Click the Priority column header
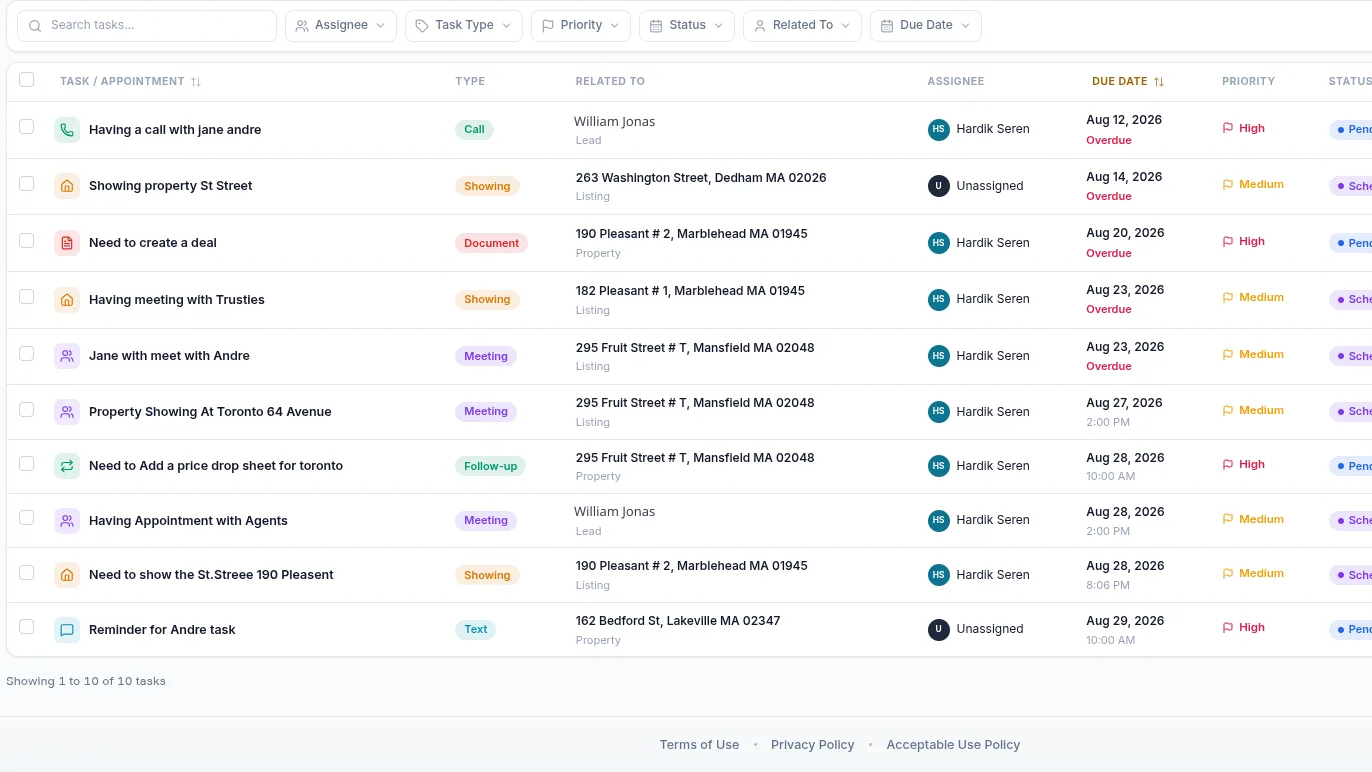Screen dimensions: 1372x772 [1248, 81]
